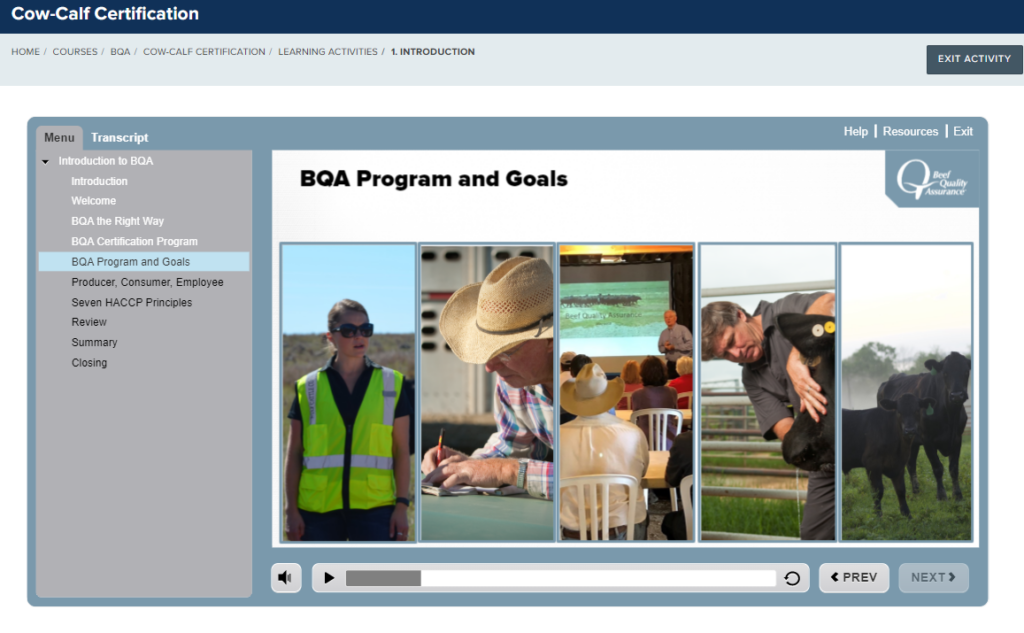Mute the course audio speaker icon
The width and height of the screenshot is (1024, 633).
[286, 577]
